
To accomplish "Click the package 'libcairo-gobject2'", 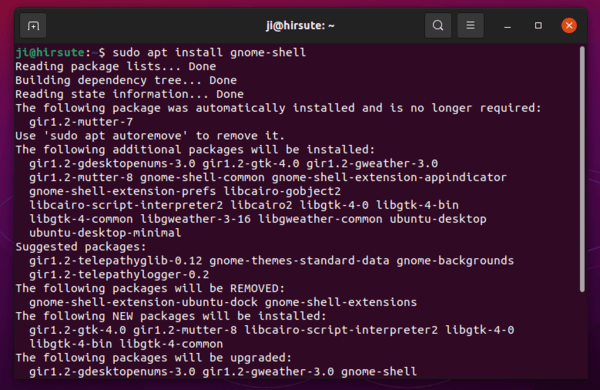I will point(282,191).
